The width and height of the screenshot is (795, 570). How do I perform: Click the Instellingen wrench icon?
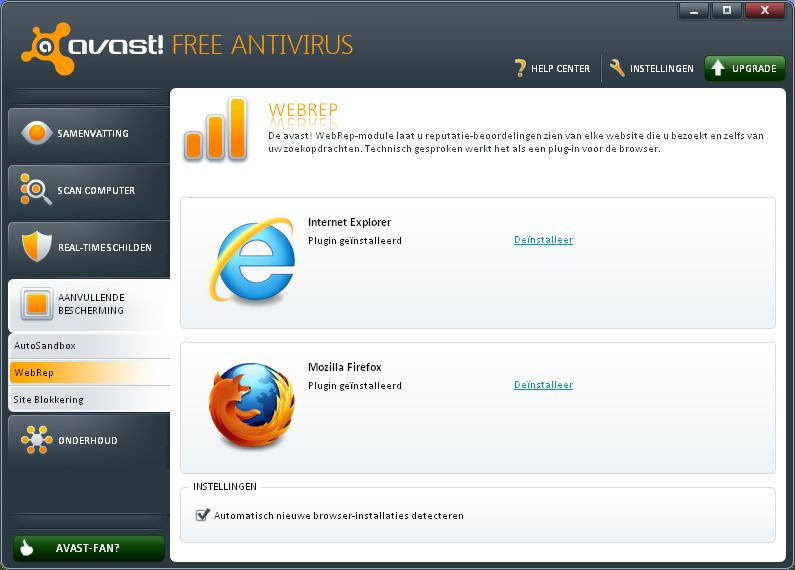(617, 68)
